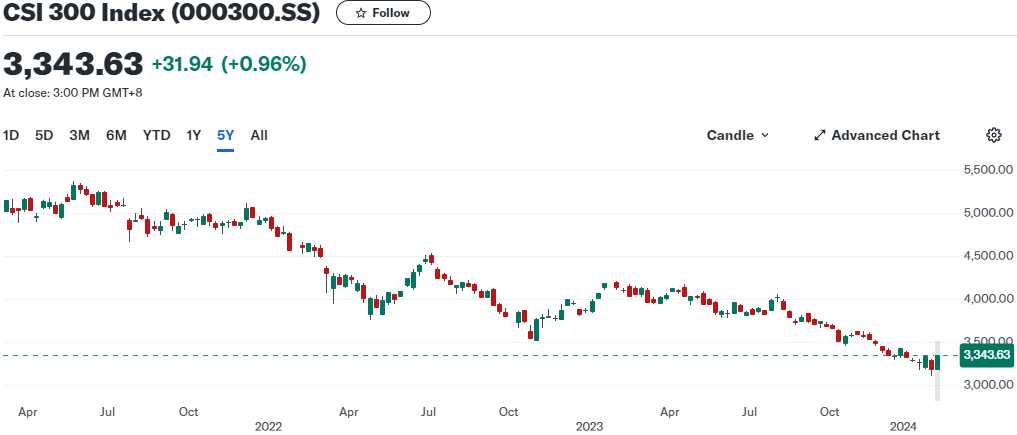
Task: Click the star Follow button
Action: coord(383,13)
